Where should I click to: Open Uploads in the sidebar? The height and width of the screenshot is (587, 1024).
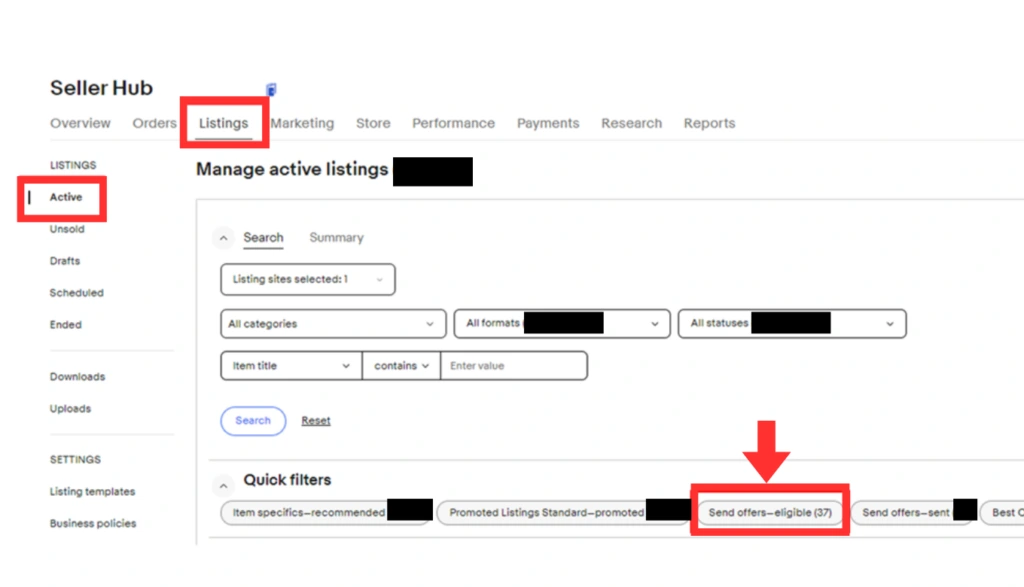pyautogui.click(x=71, y=409)
